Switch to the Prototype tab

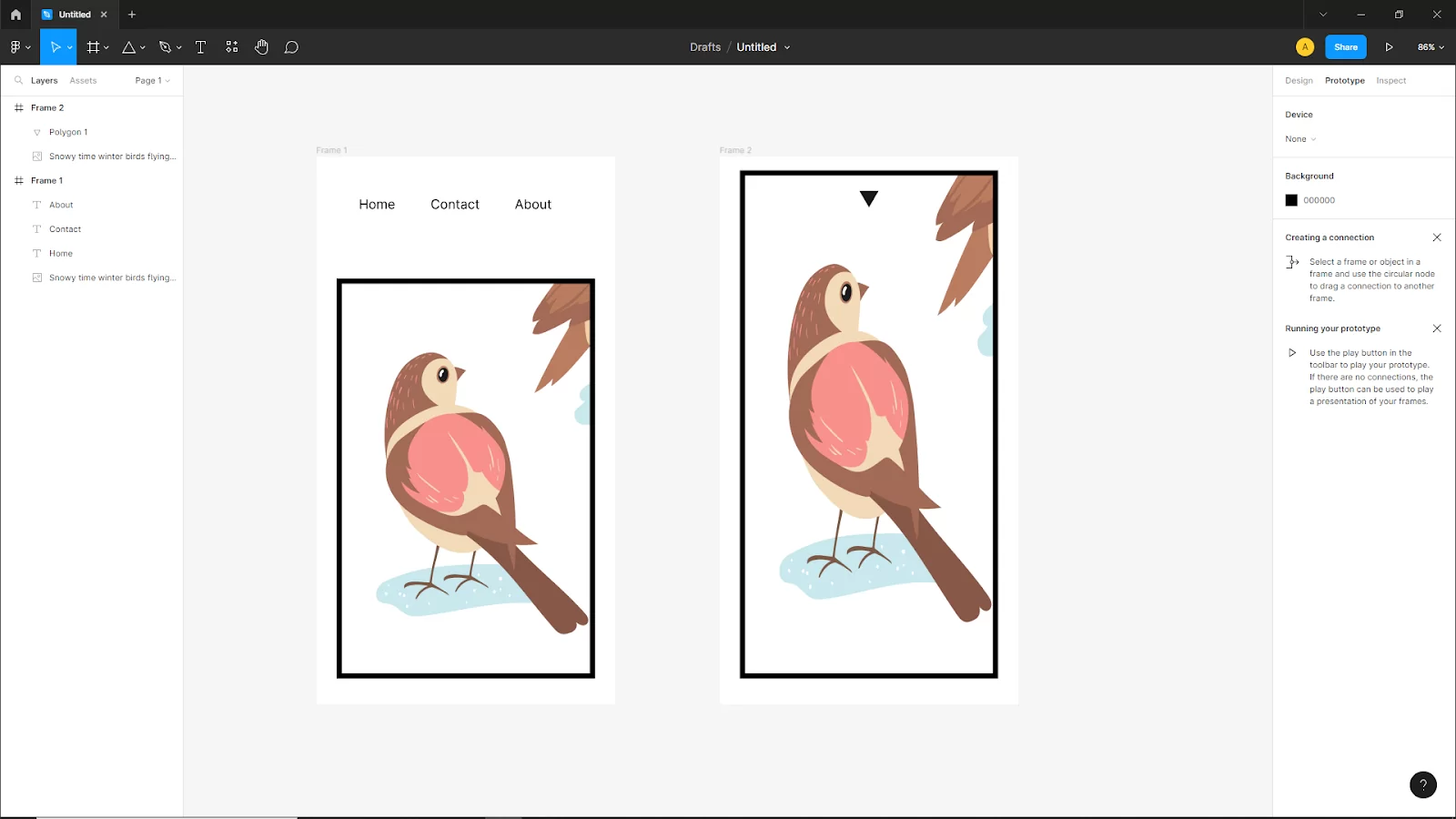click(x=1344, y=80)
